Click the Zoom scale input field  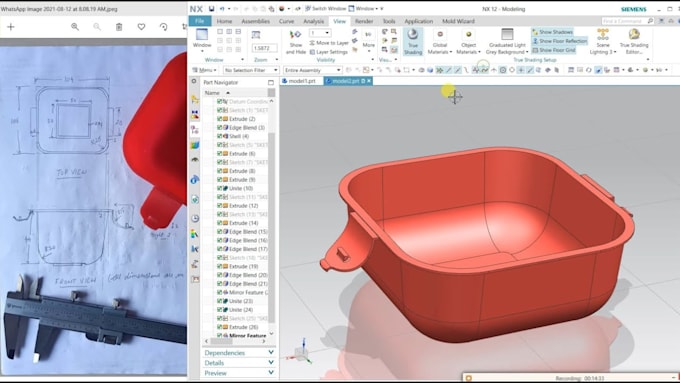pos(264,48)
